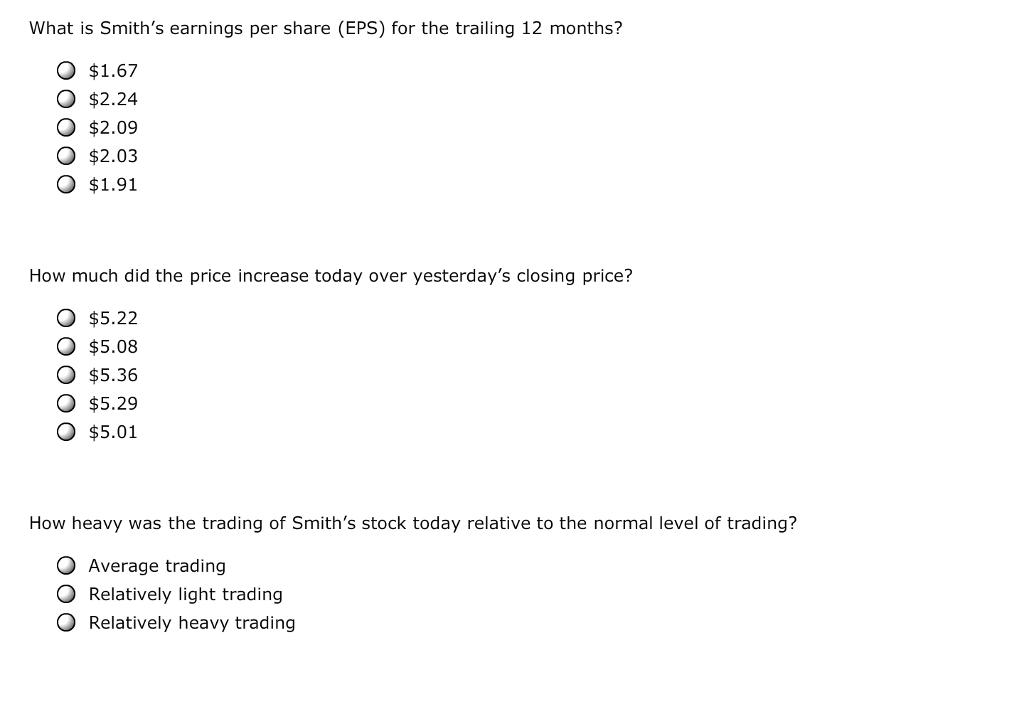This screenshot has height=714, width=1024.
Task: Click the price increase question heading
Action: [x=331, y=276]
